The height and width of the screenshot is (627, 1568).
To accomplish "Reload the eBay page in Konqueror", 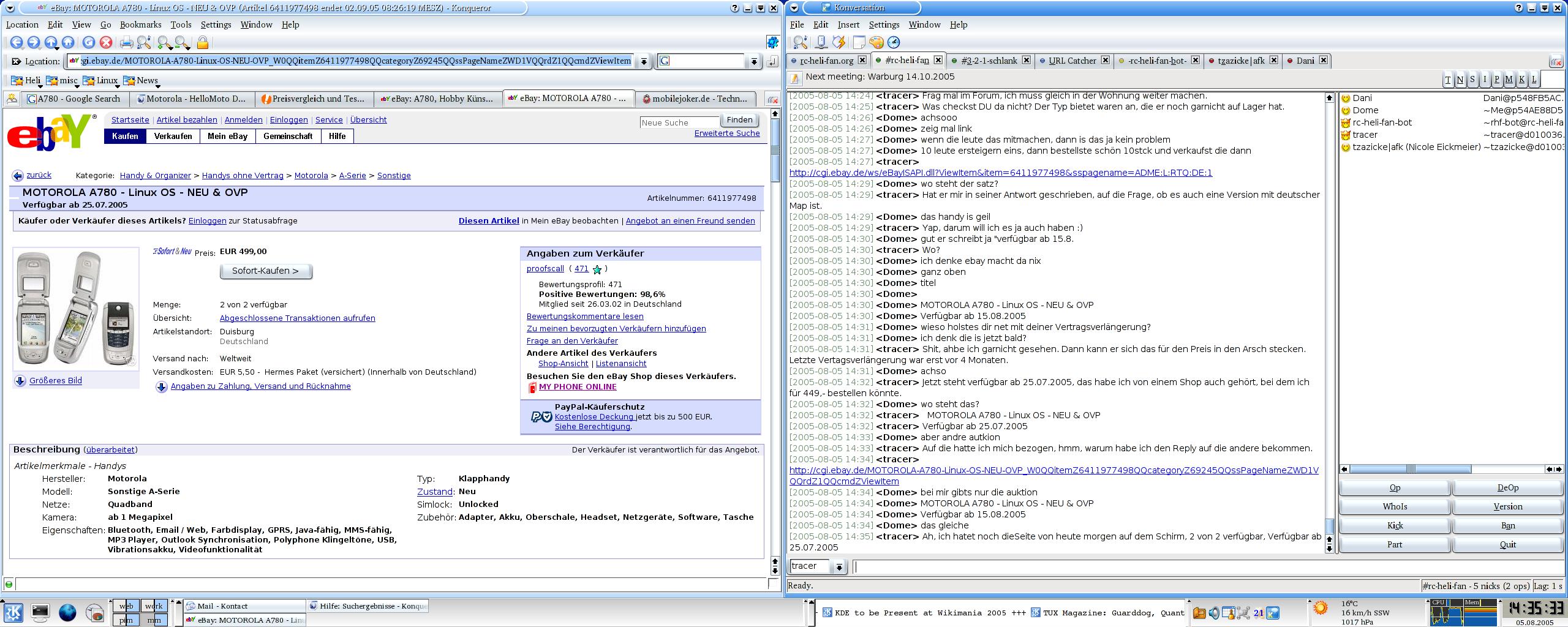I will [89, 42].
